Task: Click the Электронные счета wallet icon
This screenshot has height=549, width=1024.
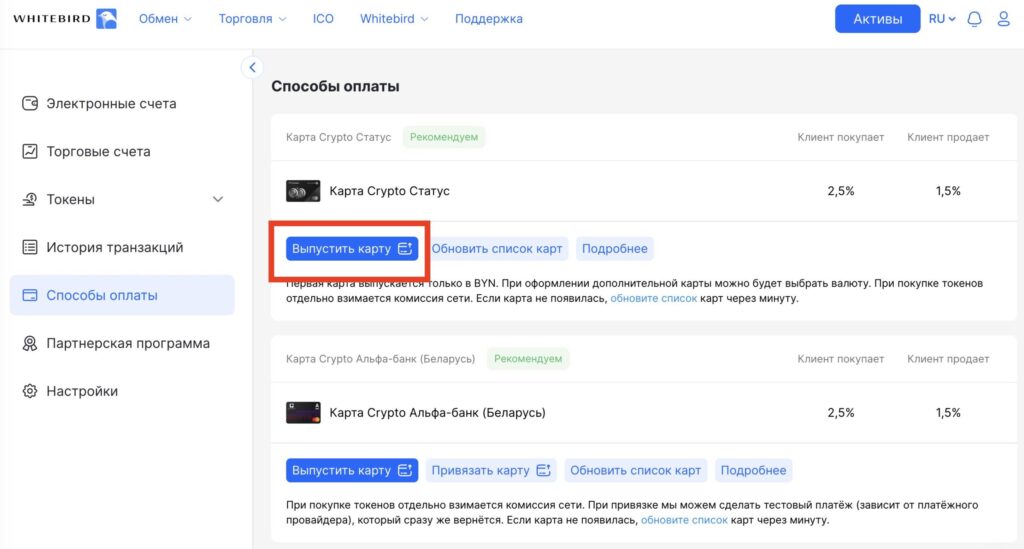Action: pos(29,103)
